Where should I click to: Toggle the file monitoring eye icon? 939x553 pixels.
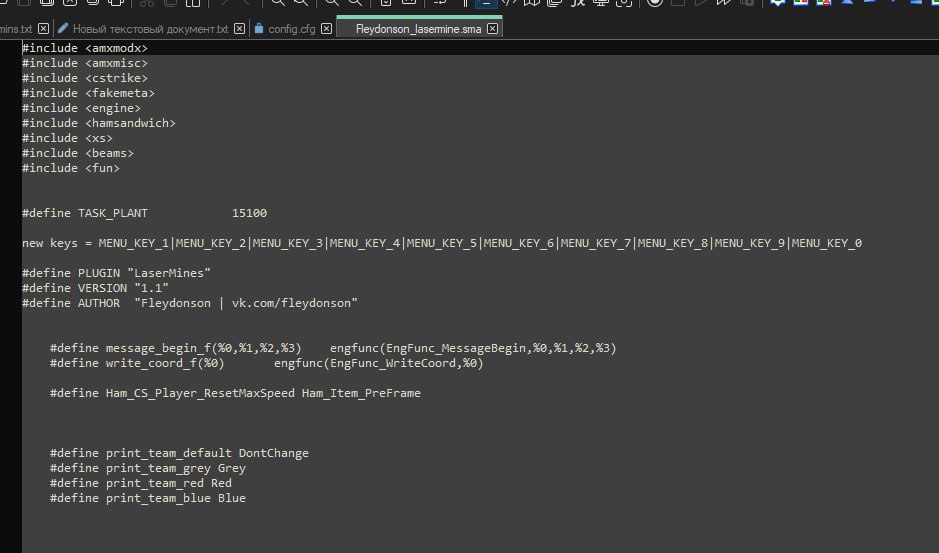pyautogui.click(x=623, y=2)
